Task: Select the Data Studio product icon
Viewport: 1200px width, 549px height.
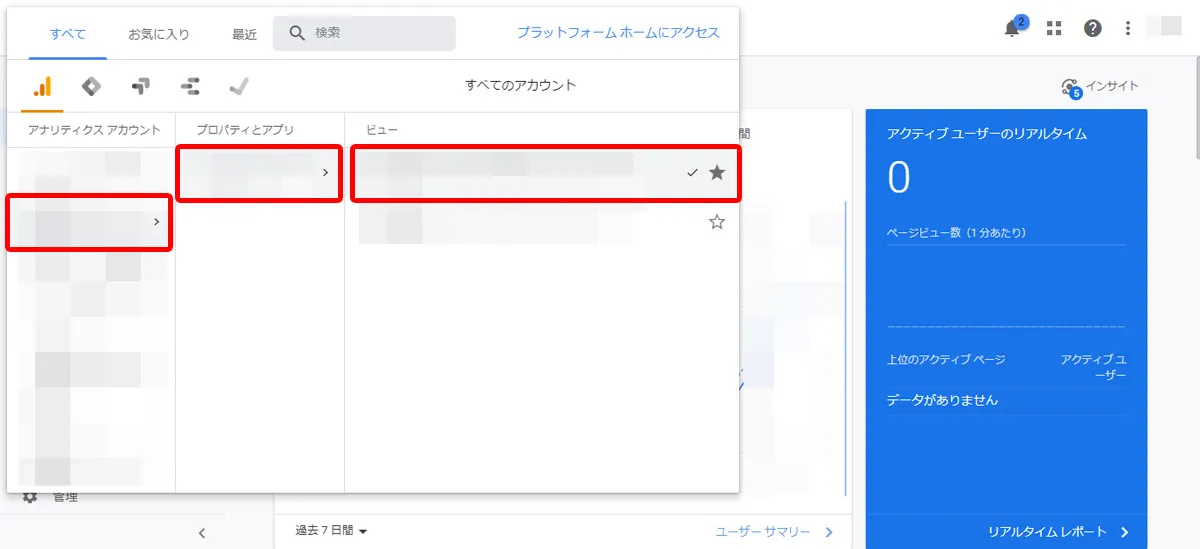Action: coord(189,87)
